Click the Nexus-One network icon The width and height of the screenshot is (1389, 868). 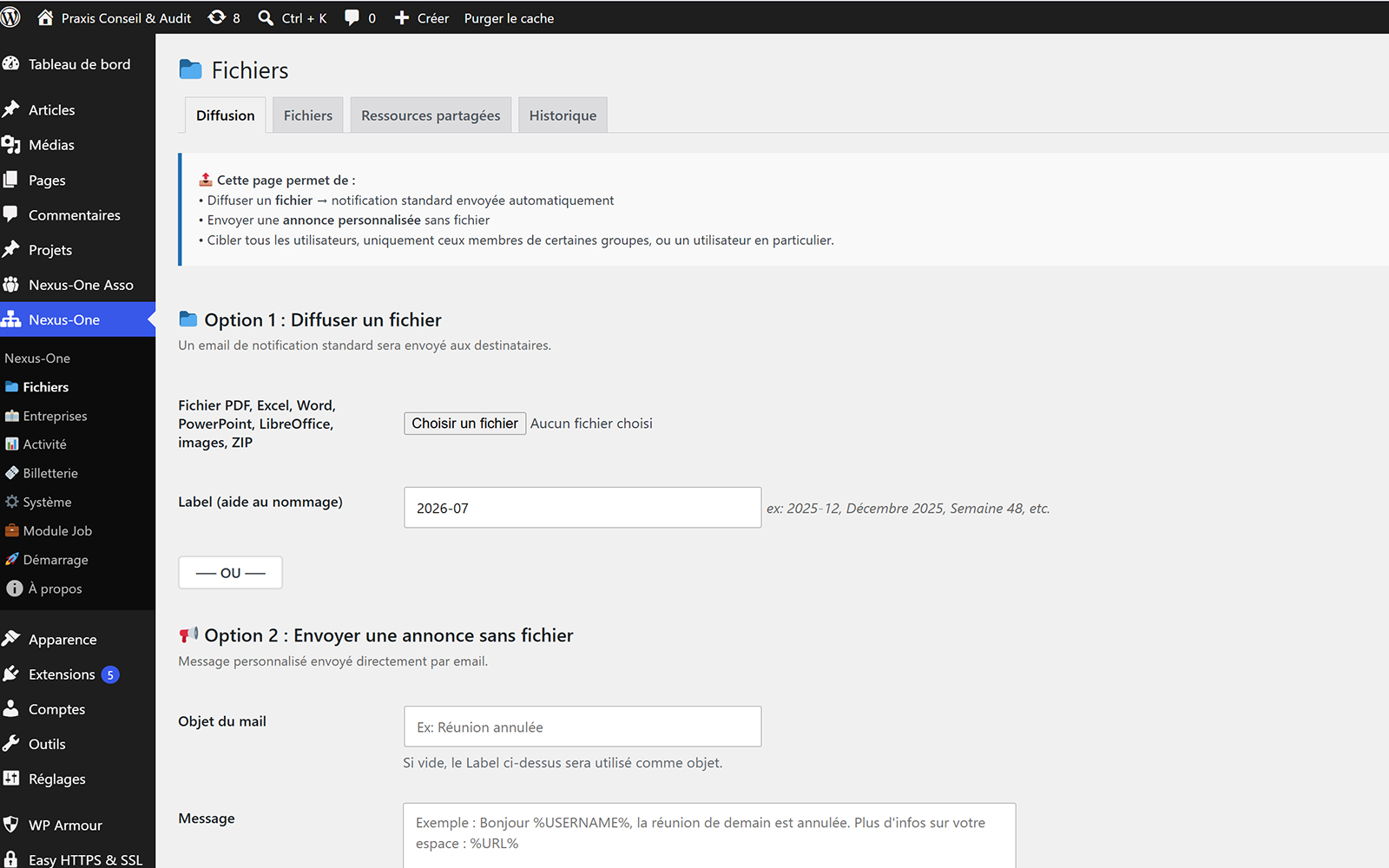(11, 319)
